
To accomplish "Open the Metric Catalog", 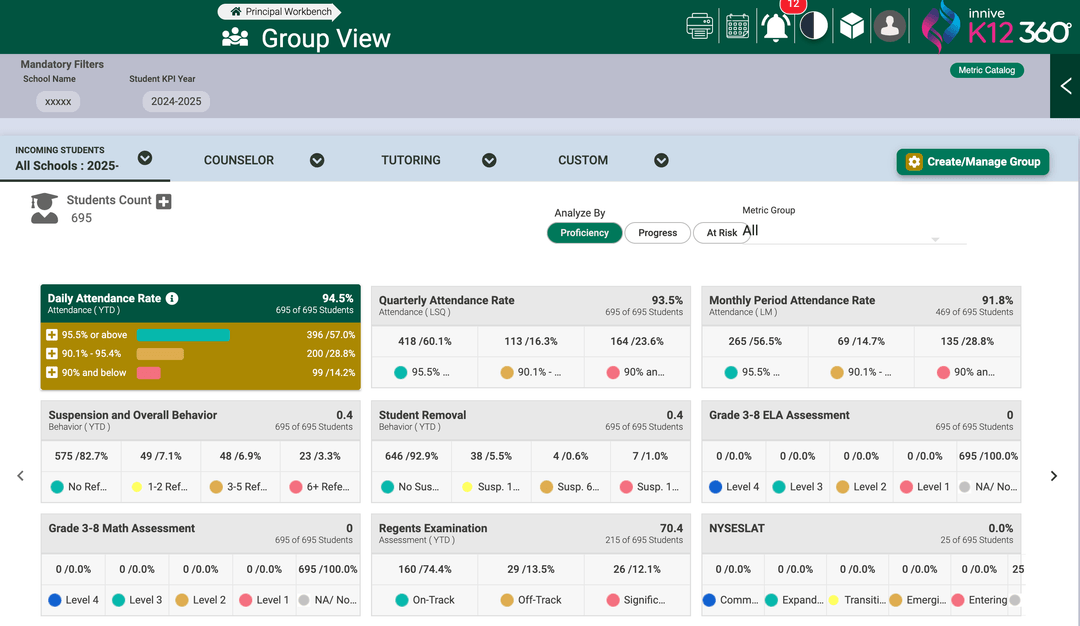I will (x=986, y=70).
